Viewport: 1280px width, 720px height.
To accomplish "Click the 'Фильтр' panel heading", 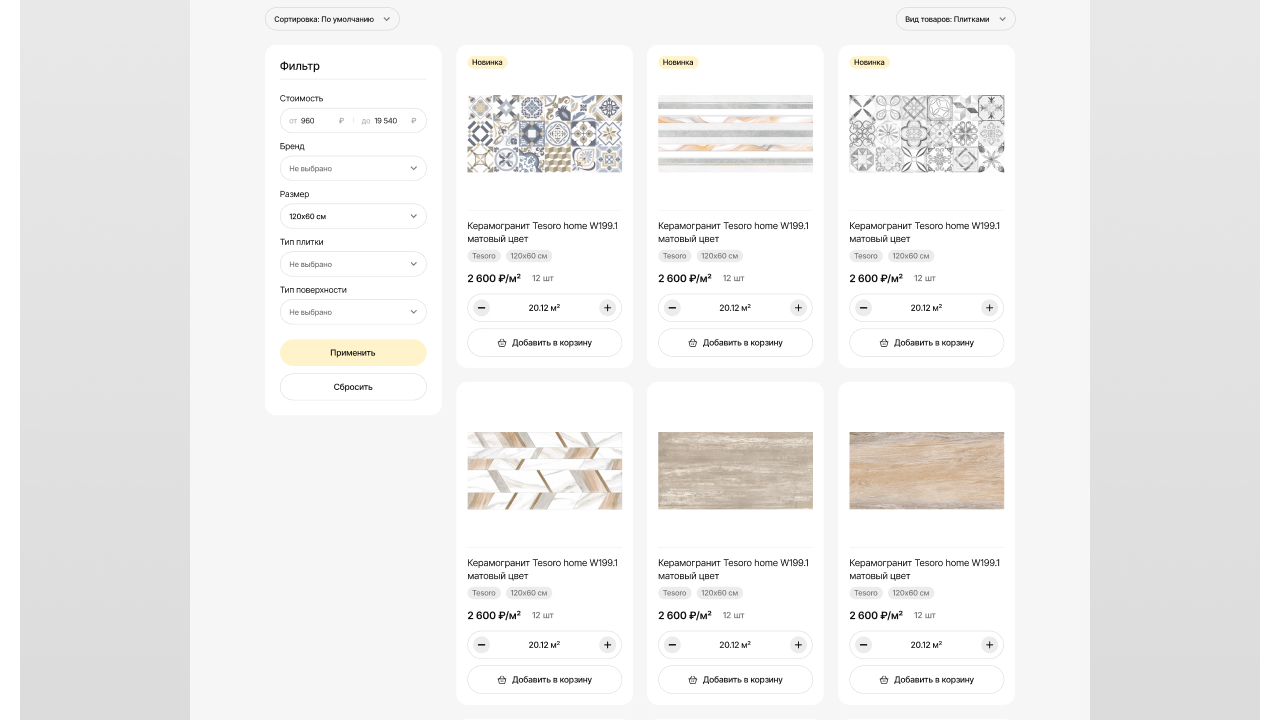I will pos(300,66).
